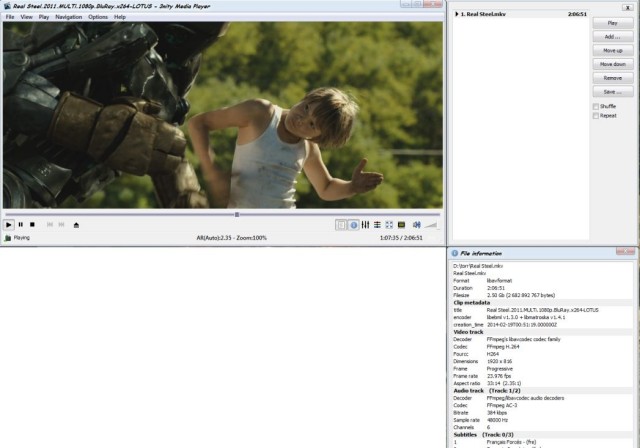Toggle the blue file information icon

click(x=353, y=225)
